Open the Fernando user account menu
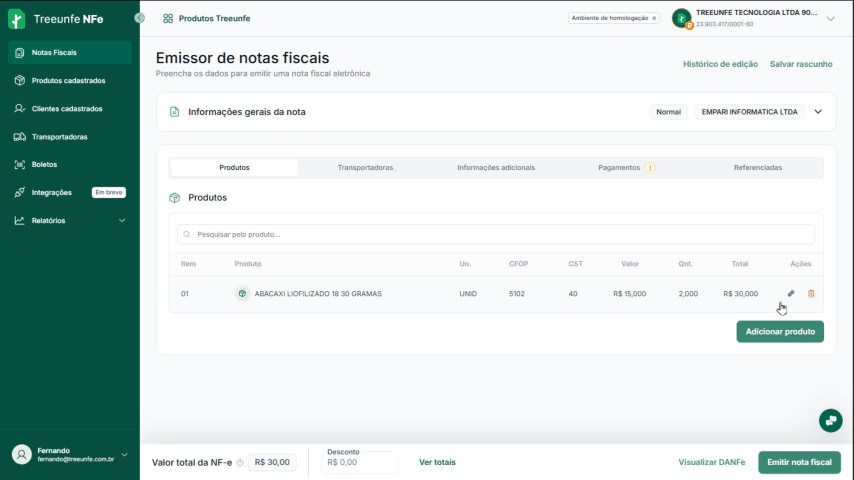The height and width of the screenshot is (480, 854). click(124, 454)
